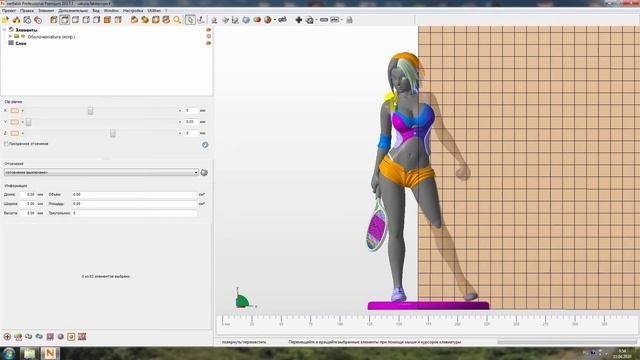Image resolution: width=640 pixels, height=360 pixels.
Task: Click the round icon beside cut dropdown
Action: (204, 173)
